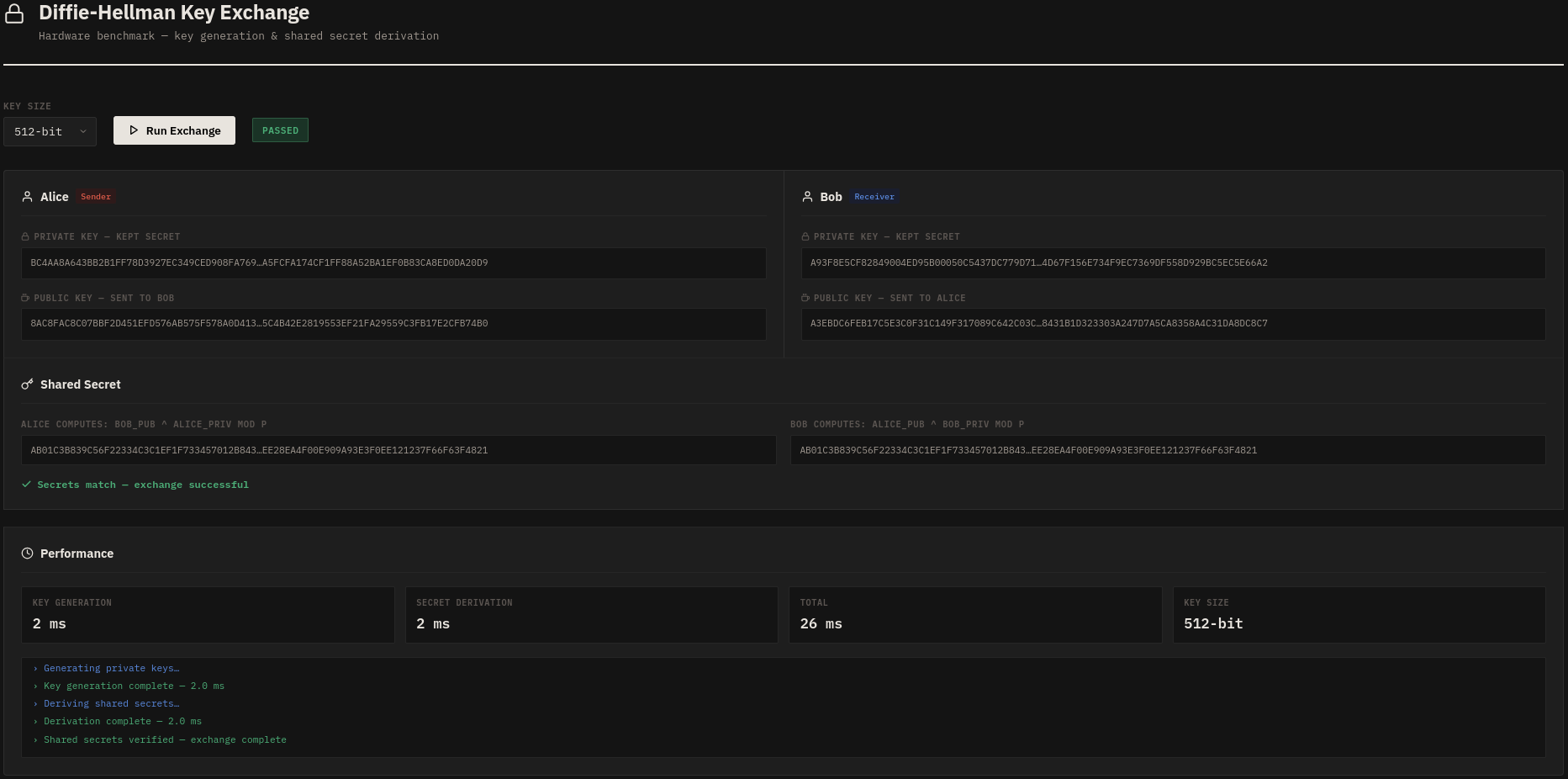Screen dimensions: 1568x779
Task: Click the padlock icon beside Diffie-Hellman title
Action: 15,13
